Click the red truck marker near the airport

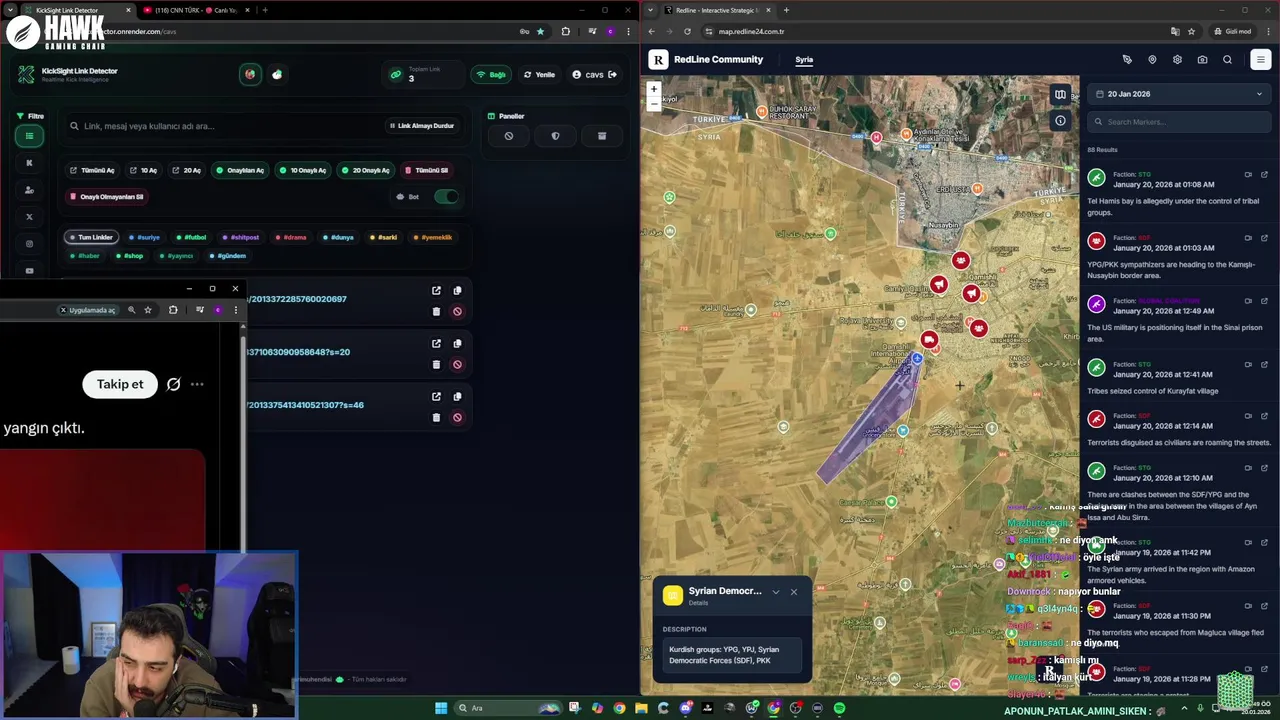[x=929, y=341]
